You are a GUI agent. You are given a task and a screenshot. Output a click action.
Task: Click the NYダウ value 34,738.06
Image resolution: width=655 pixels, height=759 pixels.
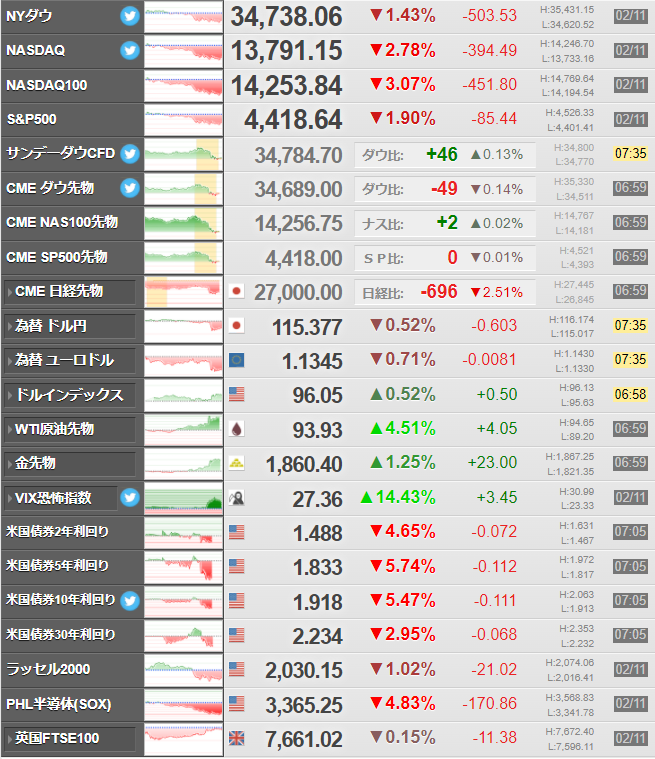click(x=286, y=17)
